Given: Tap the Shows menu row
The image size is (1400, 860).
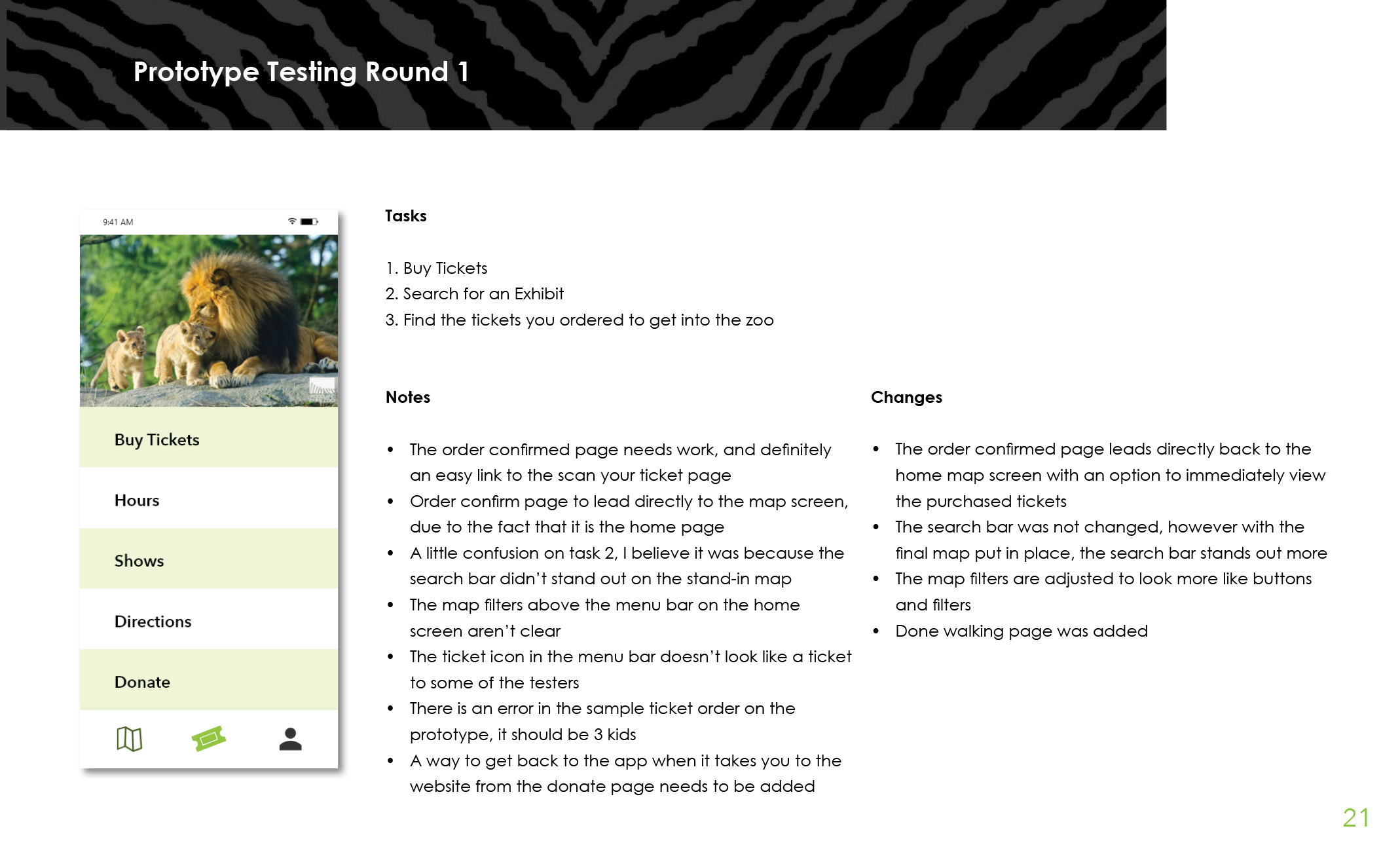Looking at the screenshot, I should coord(139,561).
